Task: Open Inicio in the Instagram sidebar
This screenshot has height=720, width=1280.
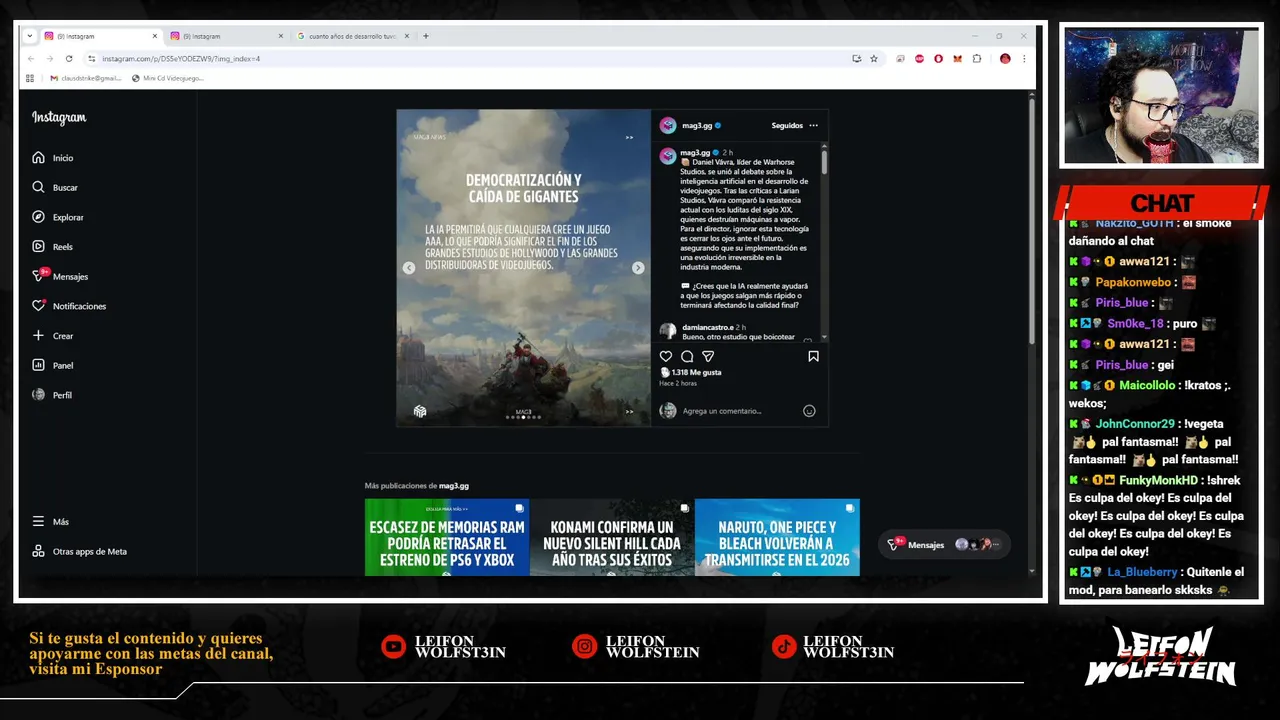Action: pos(52,158)
